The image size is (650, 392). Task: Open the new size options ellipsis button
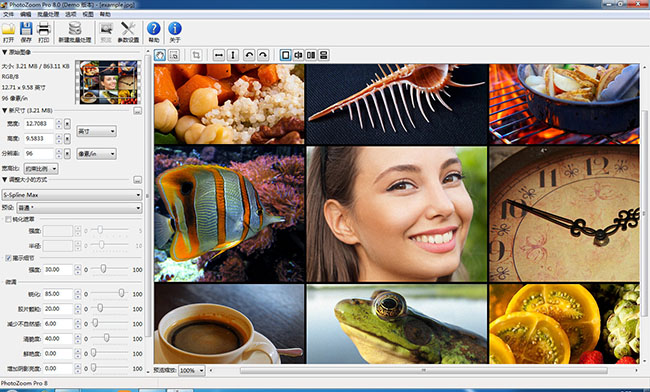[138, 111]
